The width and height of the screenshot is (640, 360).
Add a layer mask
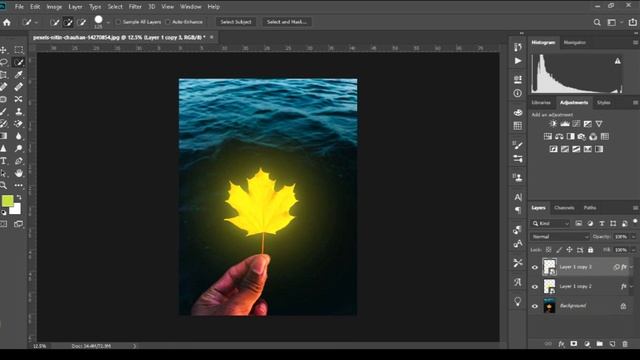(x=573, y=344)
